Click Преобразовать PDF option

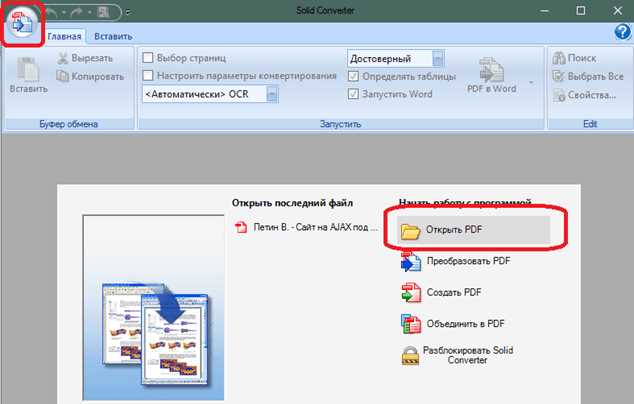coord(455,262)
